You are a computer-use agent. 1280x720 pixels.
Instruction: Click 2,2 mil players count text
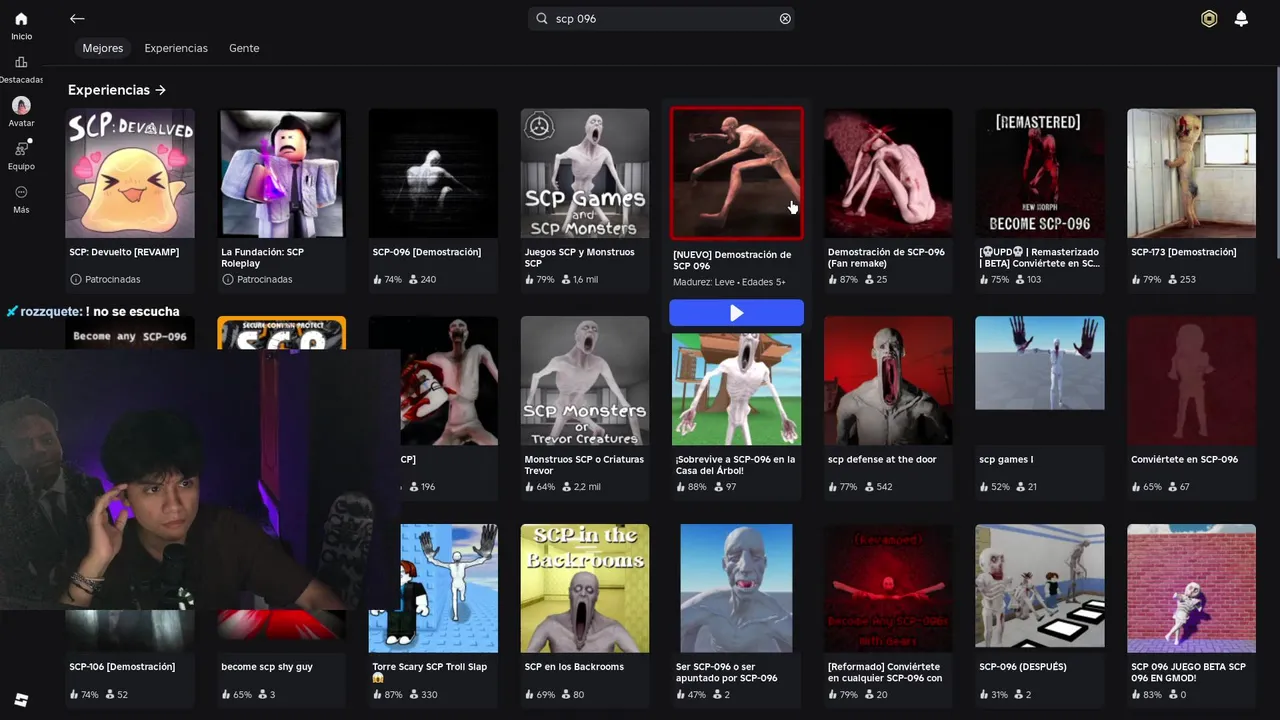click(580, 487)
